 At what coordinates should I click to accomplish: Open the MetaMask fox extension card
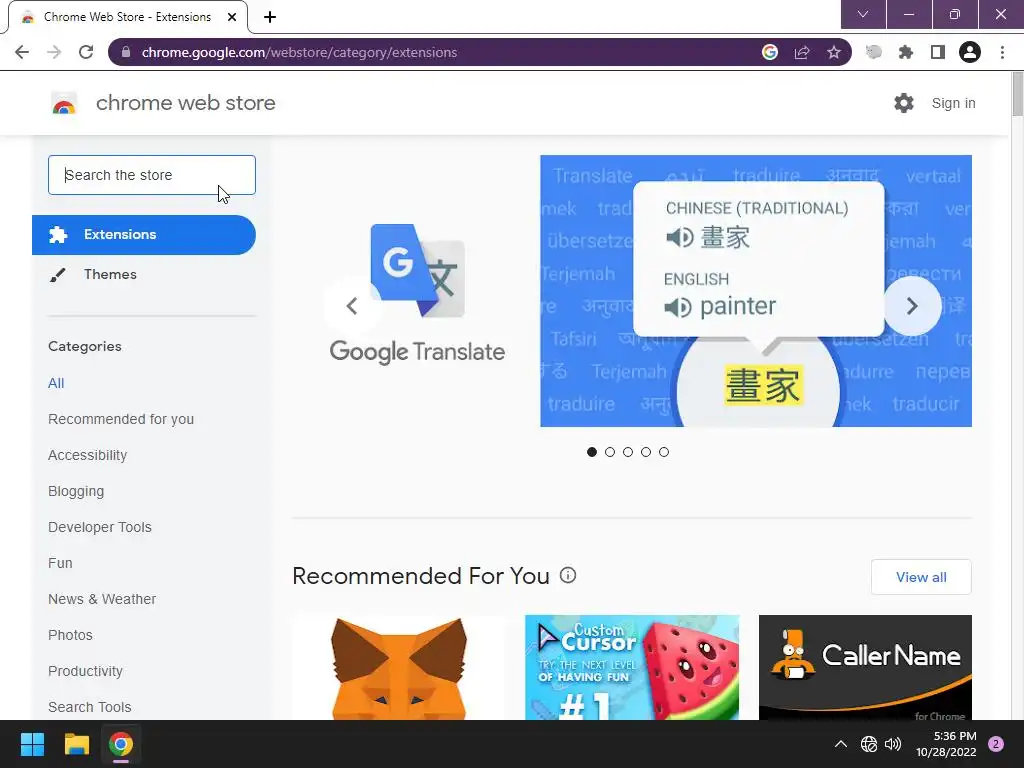399,667
